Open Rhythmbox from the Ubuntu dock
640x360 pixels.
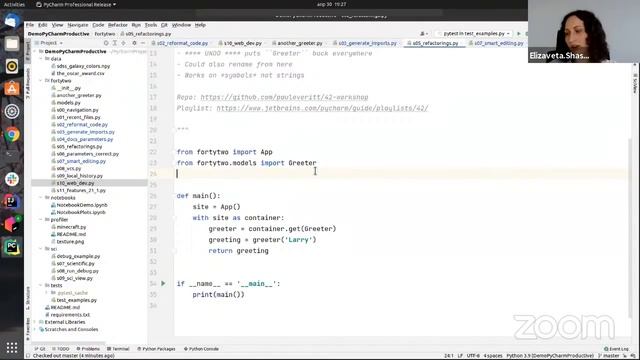(x=12, y=66)
